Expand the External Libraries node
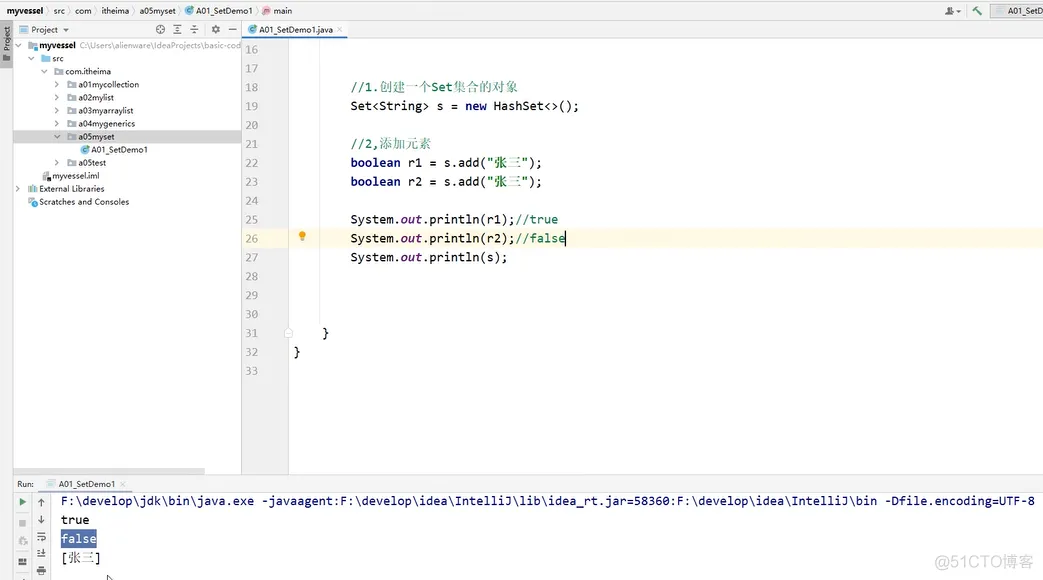This screenshot has width=1043, height=580. [16, 188]
